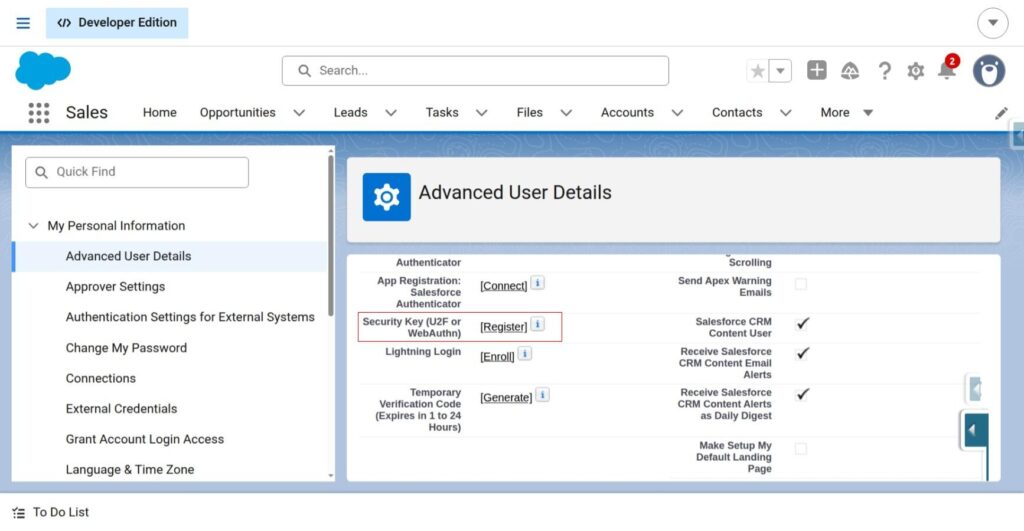Open the Contacts tab
The height and width of the screenshot is (531, 1024).
[x=737, y=112]
